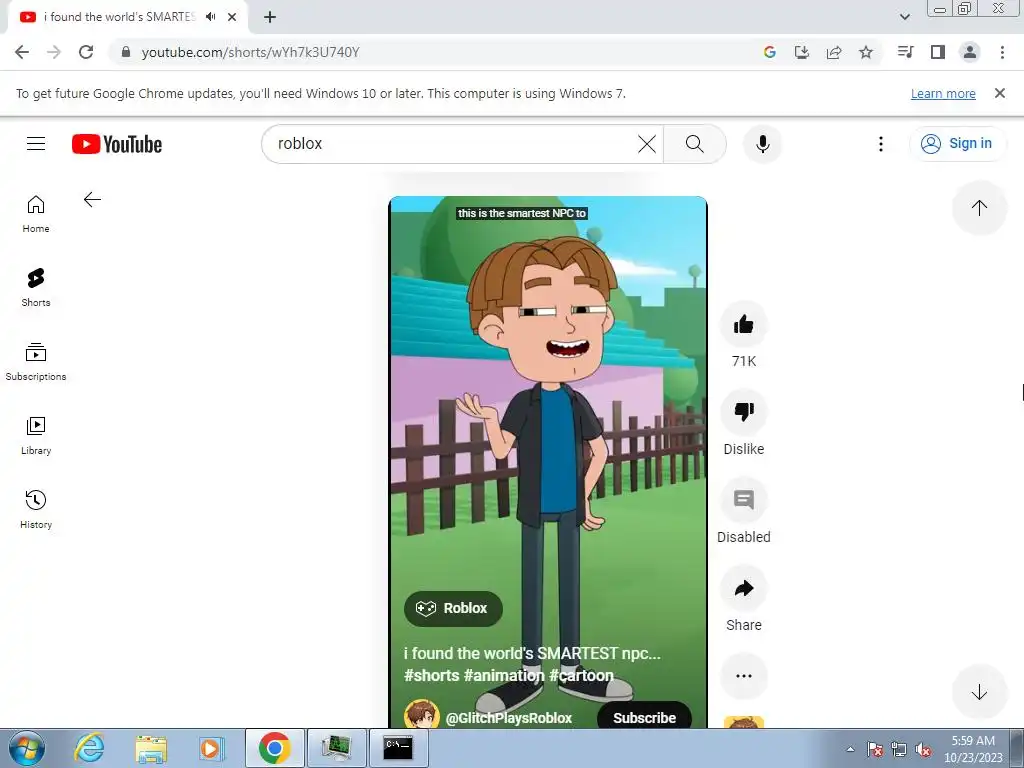This screenshot has width=1024, height=768.
Task: Go back using the arrow below YouTube logo
Action: (92, 200)
